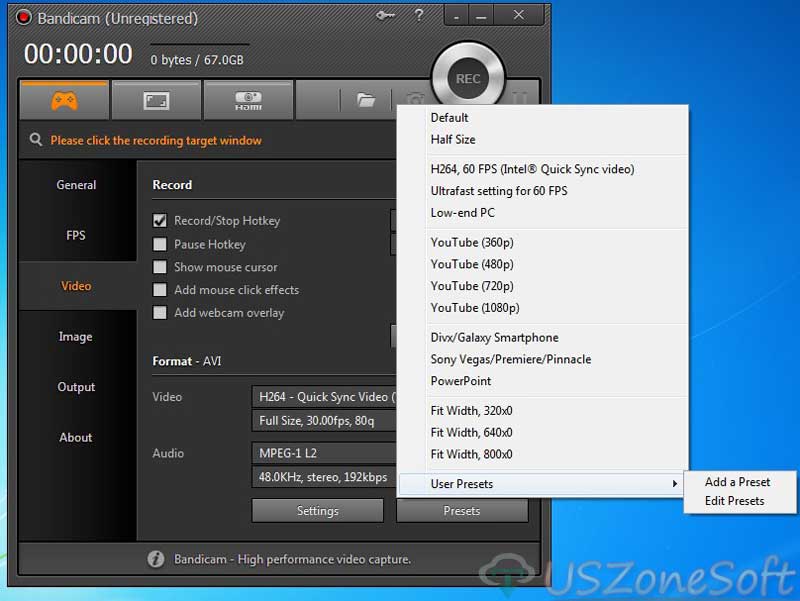Click 'Please click the recording target window' text
This screenshot has height=601, width=800.
coord(156,140)
